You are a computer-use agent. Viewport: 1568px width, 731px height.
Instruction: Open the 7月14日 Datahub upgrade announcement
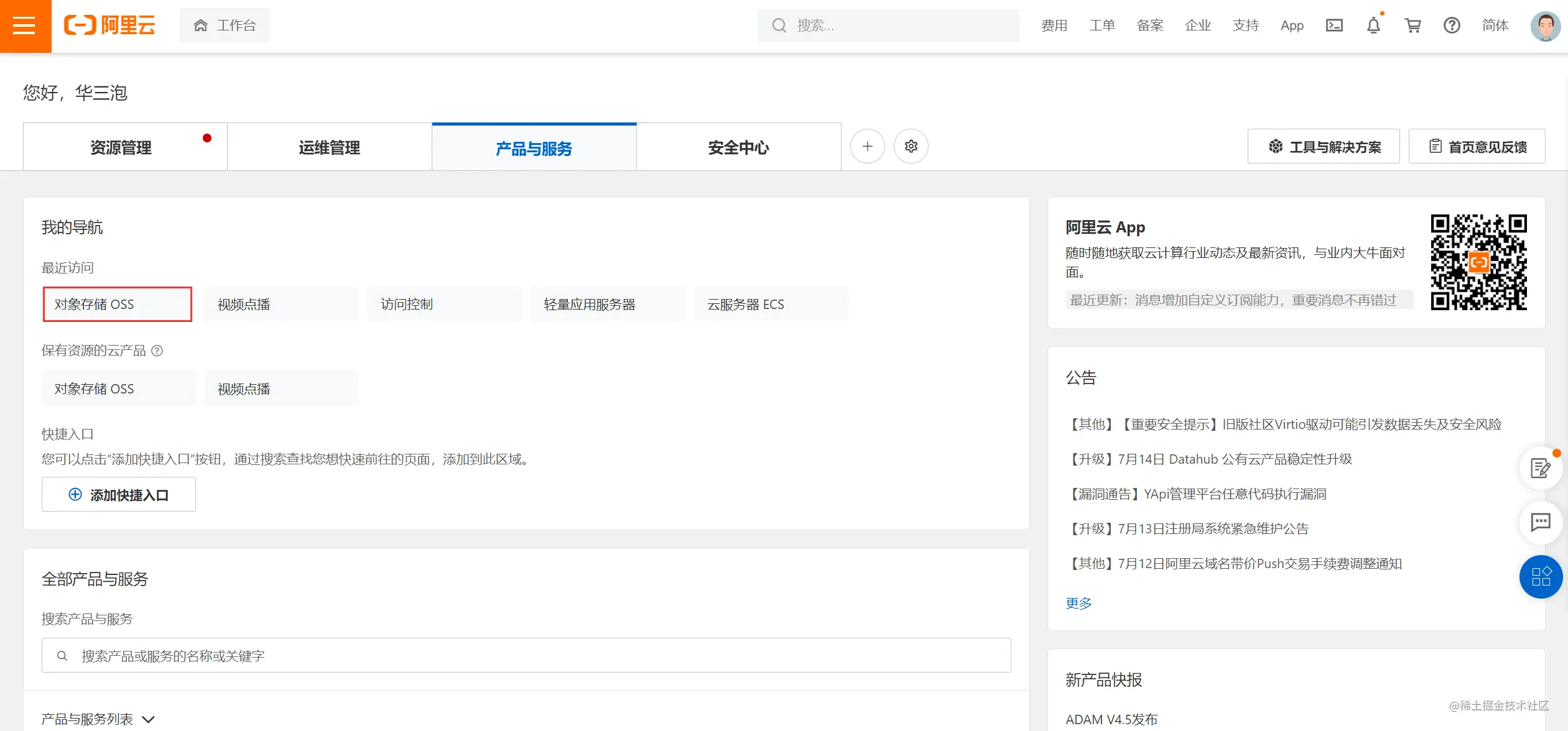click(1209, 459)
